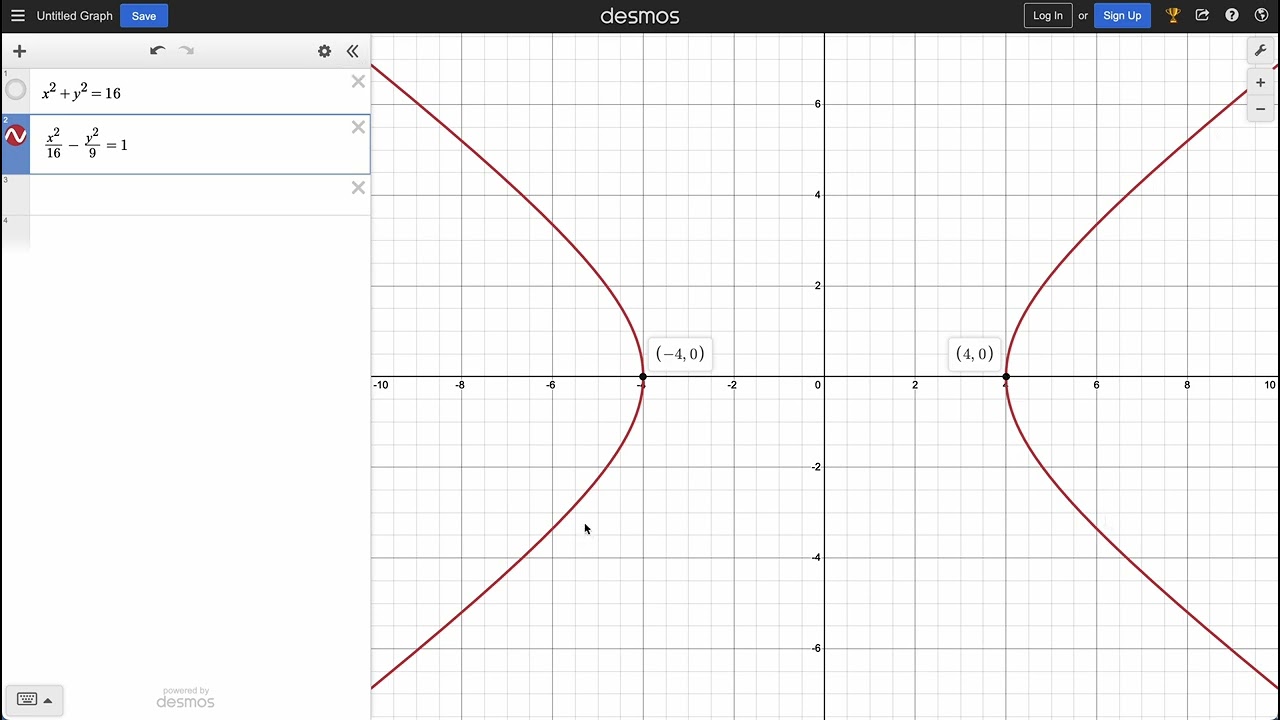Click the Log In button
The width and height of the screenshot is (1280, 720).
(1048, 16)
